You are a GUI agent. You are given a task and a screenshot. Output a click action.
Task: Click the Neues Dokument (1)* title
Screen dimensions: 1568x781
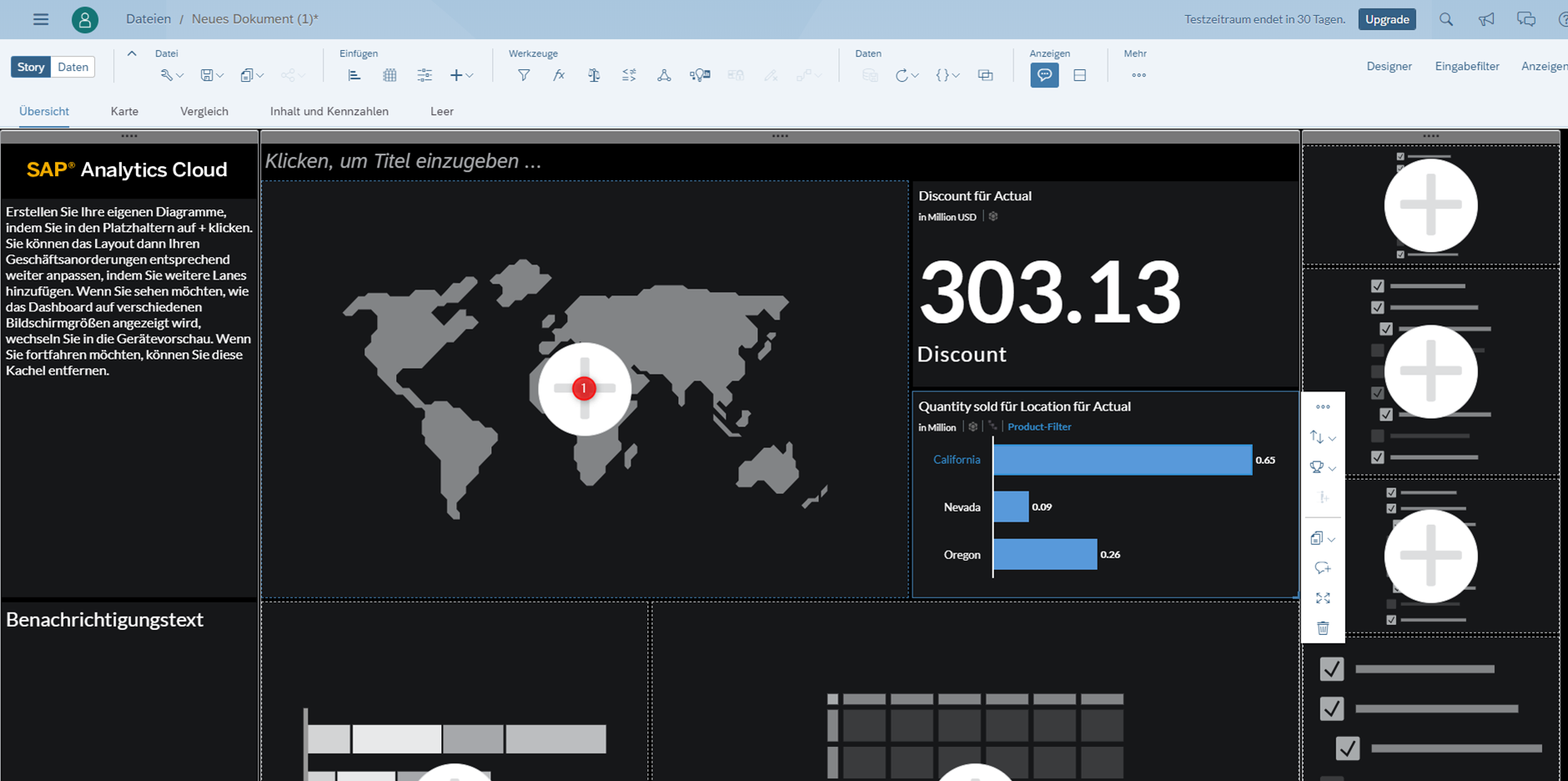point(255,18)
